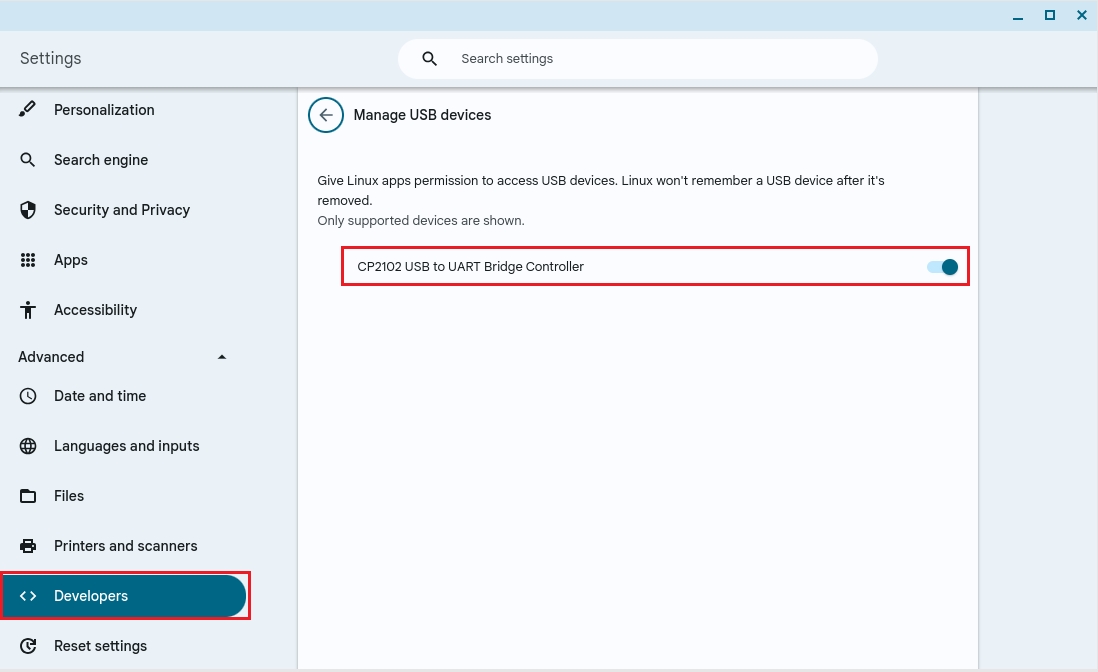
Task: Click the Apps grid icon
Action: [x=28, y=260]
